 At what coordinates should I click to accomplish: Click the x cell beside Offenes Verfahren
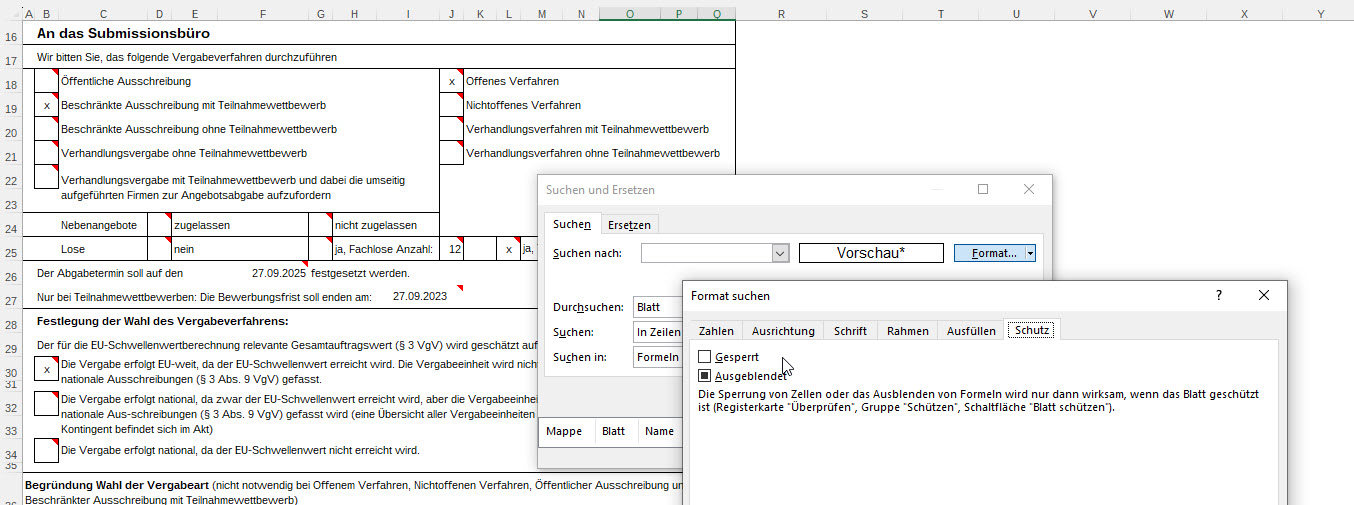click(452, 81)
